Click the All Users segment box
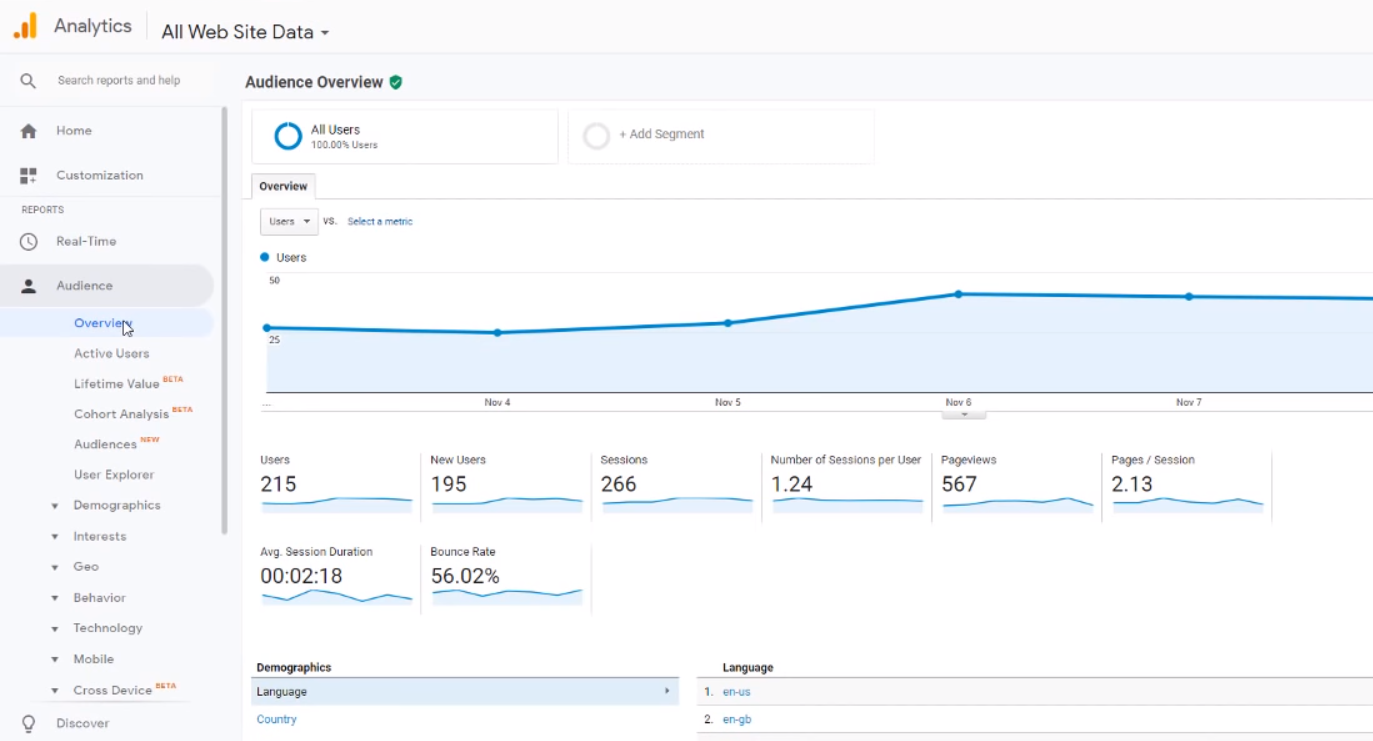 point(405,136)
